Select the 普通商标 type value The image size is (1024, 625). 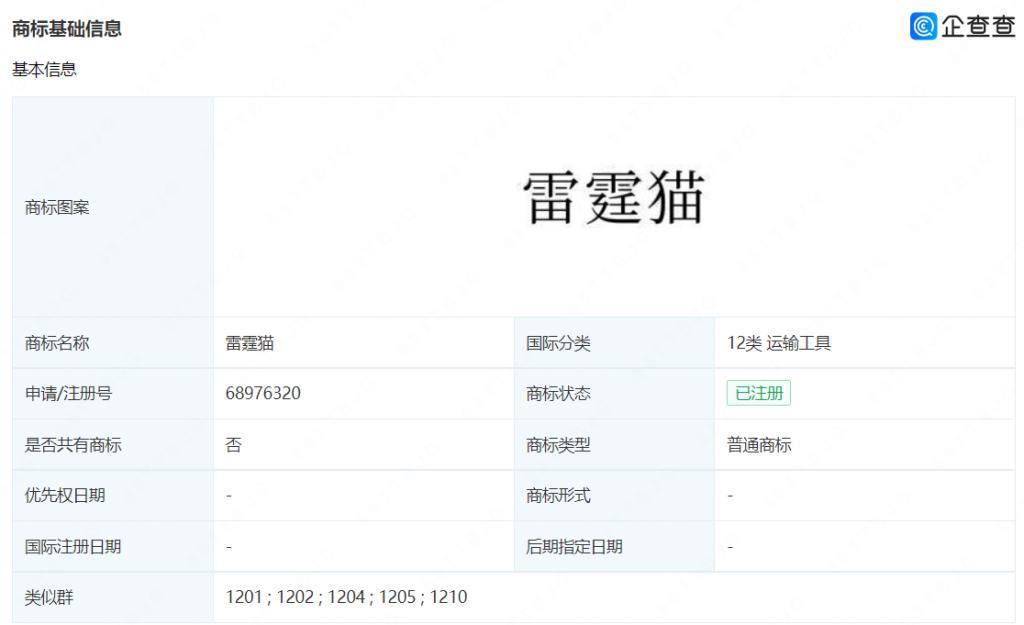(x=756, y=444)
